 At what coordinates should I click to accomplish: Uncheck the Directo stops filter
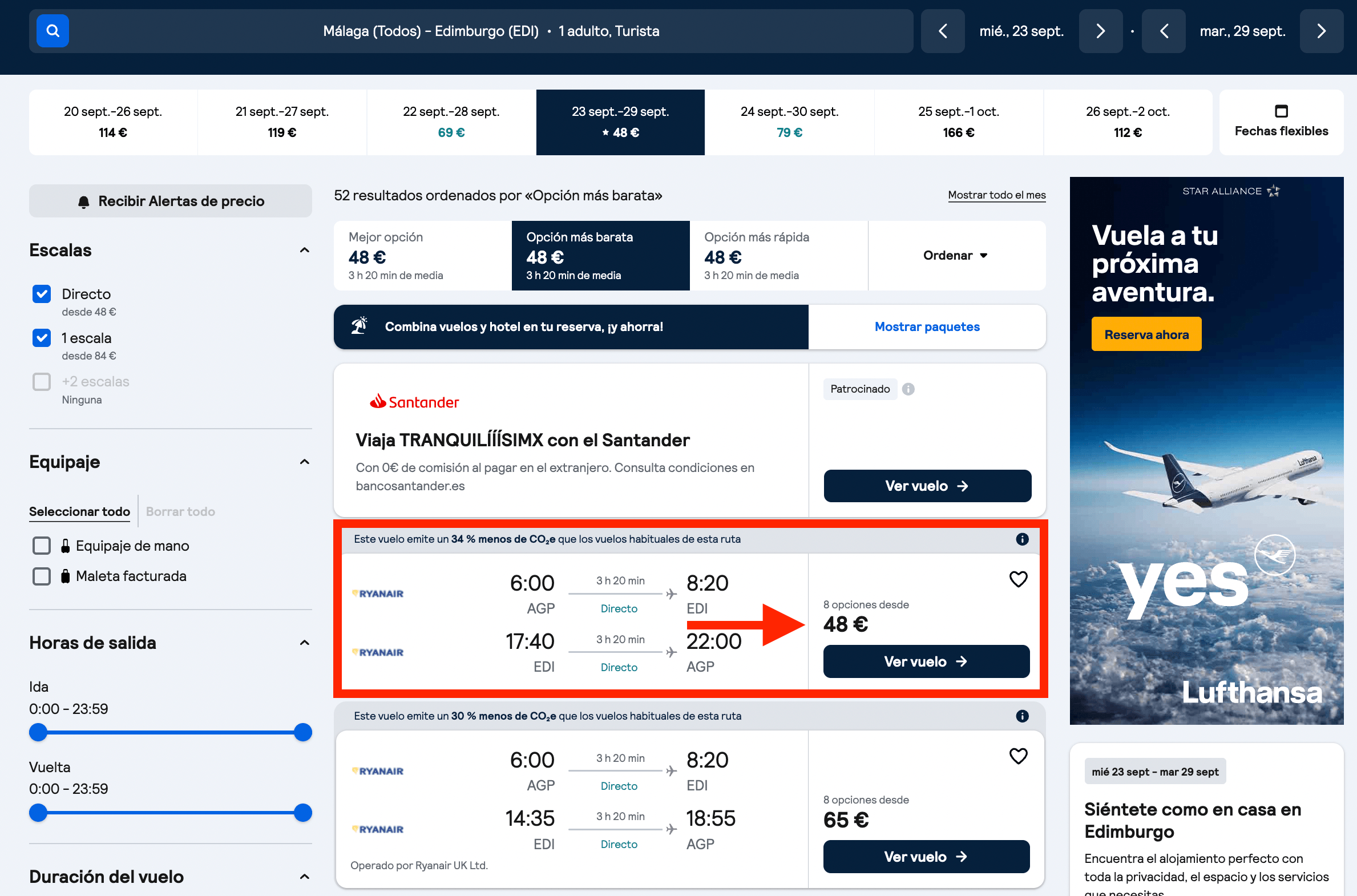(x=42, y=294)
